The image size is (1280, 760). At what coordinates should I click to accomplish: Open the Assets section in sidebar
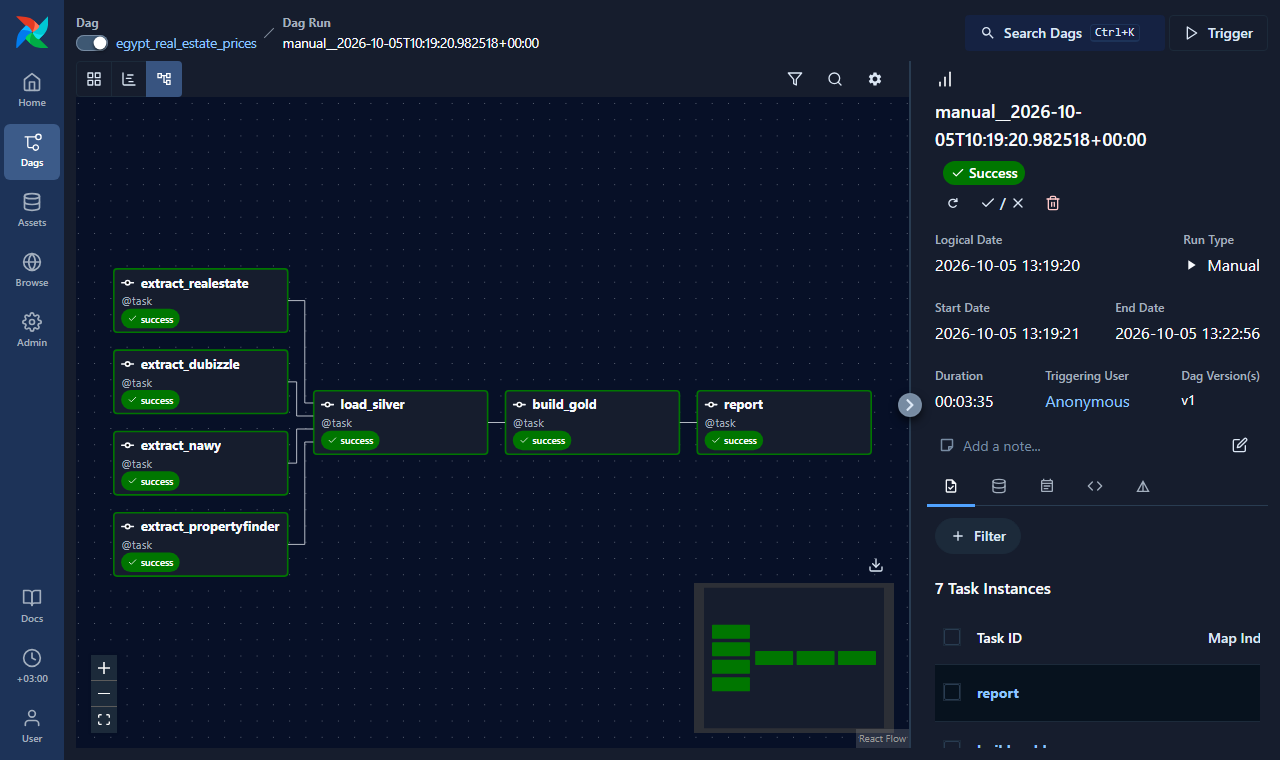[32, 211]
